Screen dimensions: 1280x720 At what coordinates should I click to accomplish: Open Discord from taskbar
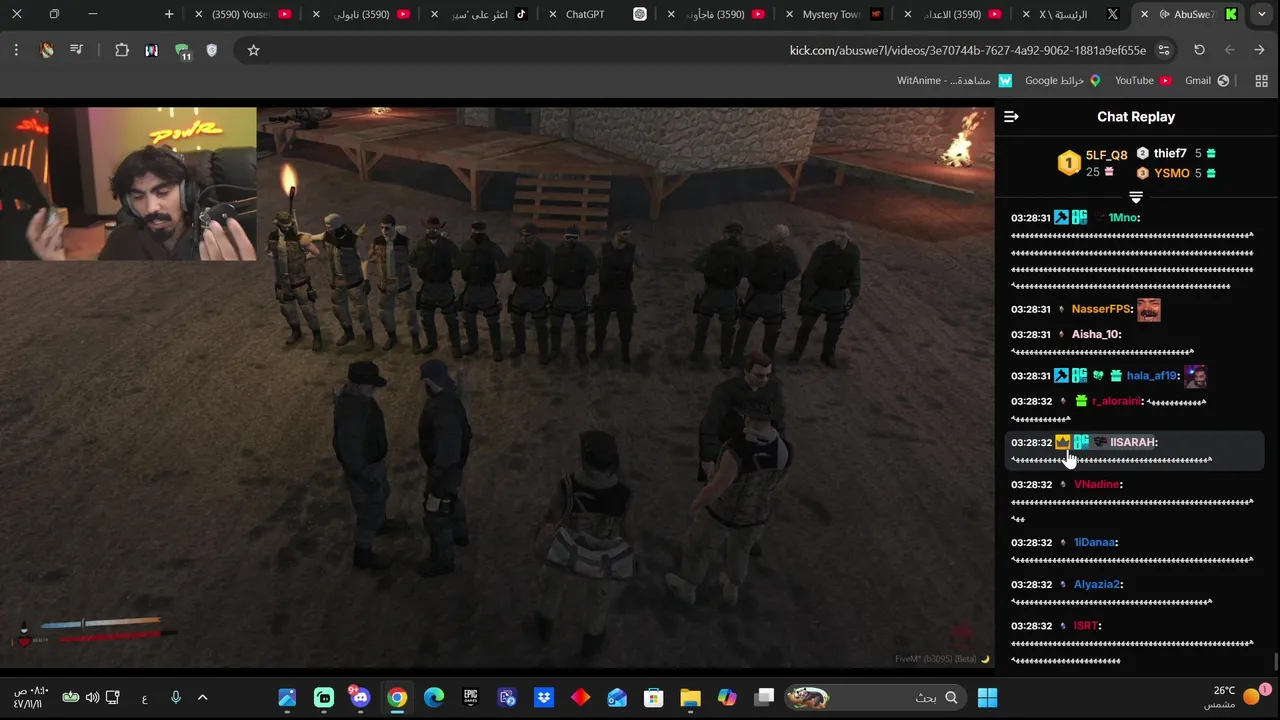coord(360,697)
